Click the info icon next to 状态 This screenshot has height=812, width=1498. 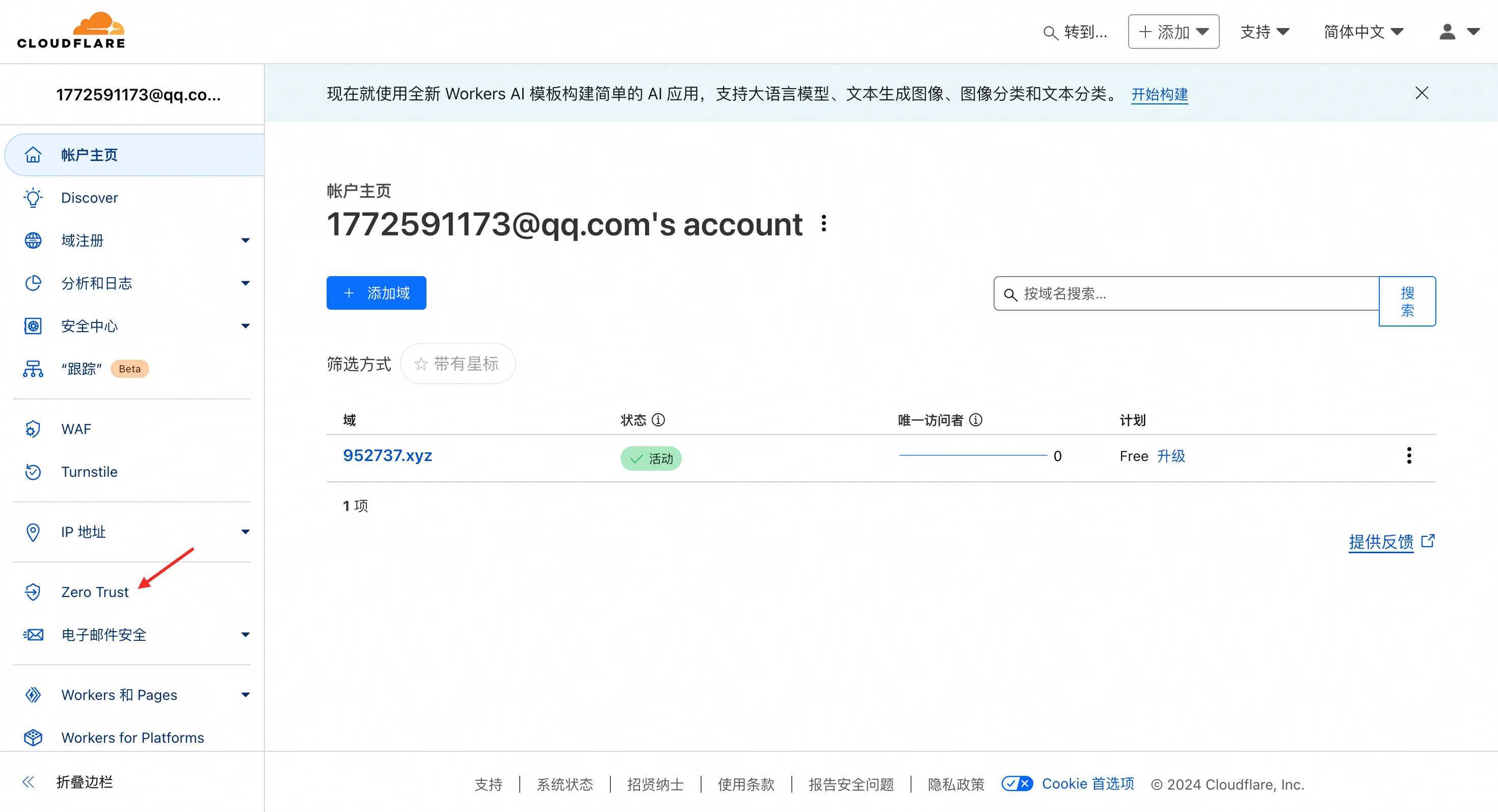(658, 420)
